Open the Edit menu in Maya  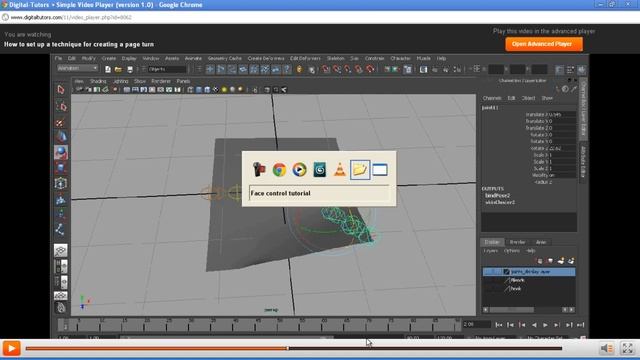point(71,58)
